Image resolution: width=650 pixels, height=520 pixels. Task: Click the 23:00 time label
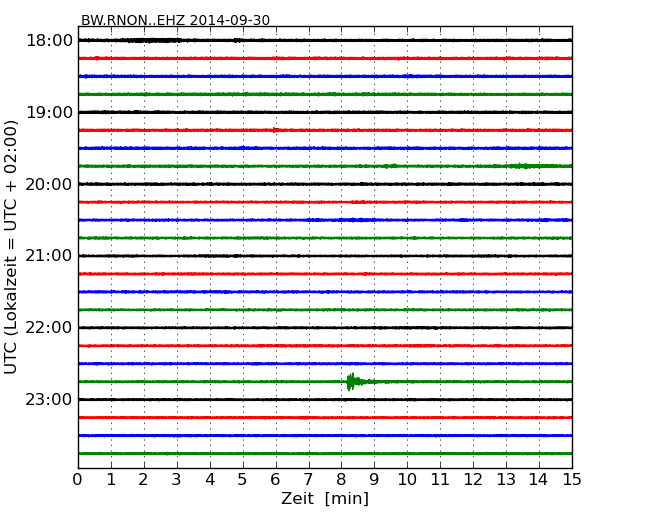[x=49, y=399]
